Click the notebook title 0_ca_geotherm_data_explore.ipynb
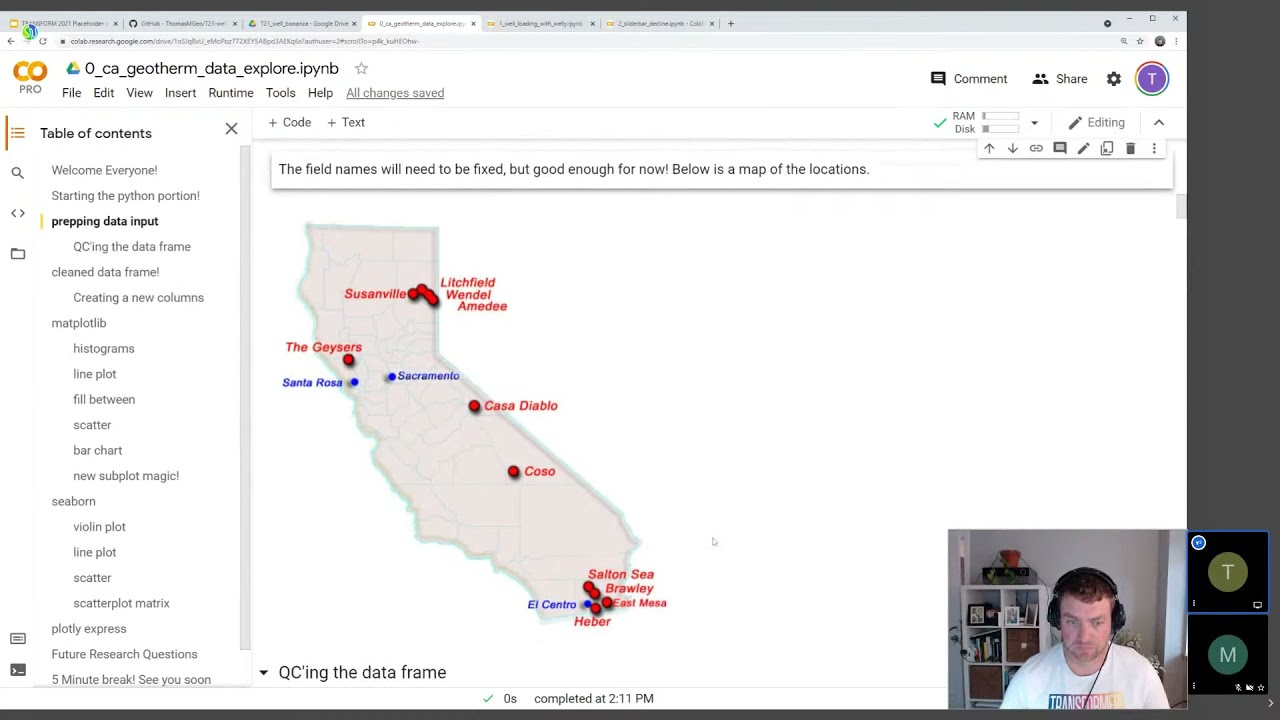Screen dimensions: 1280x720 [x=212, y=68]
